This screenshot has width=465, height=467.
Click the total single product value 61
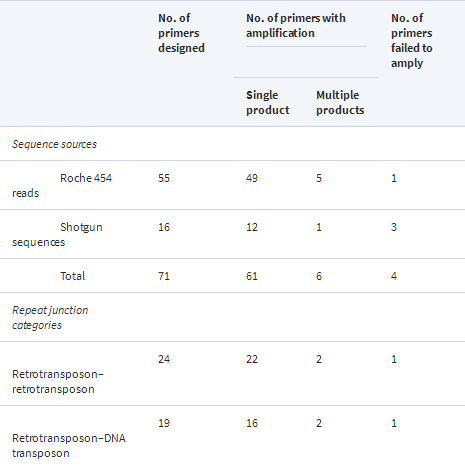pos(252,276)
